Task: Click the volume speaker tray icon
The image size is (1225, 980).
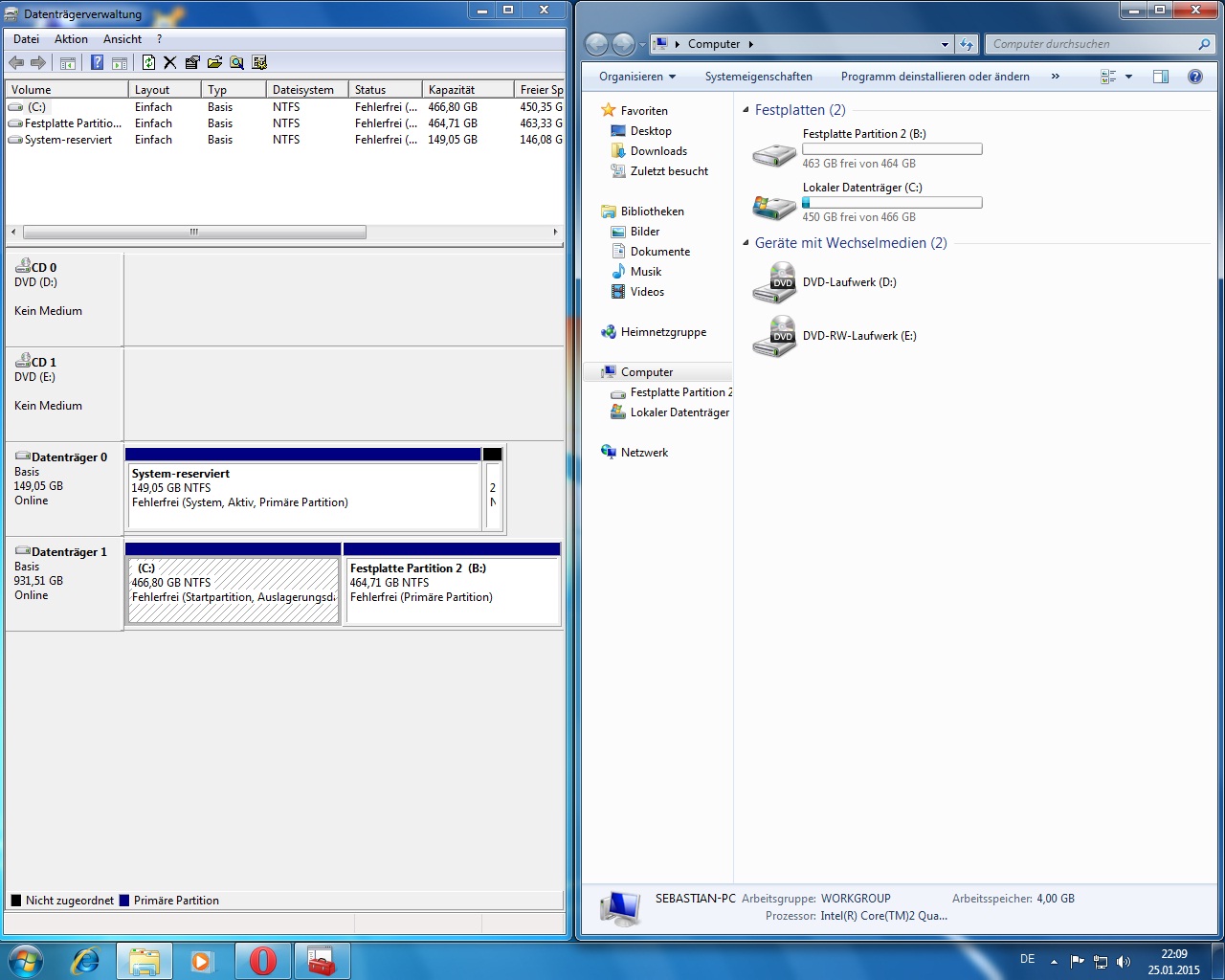Action: click(x=1123, y=962)
